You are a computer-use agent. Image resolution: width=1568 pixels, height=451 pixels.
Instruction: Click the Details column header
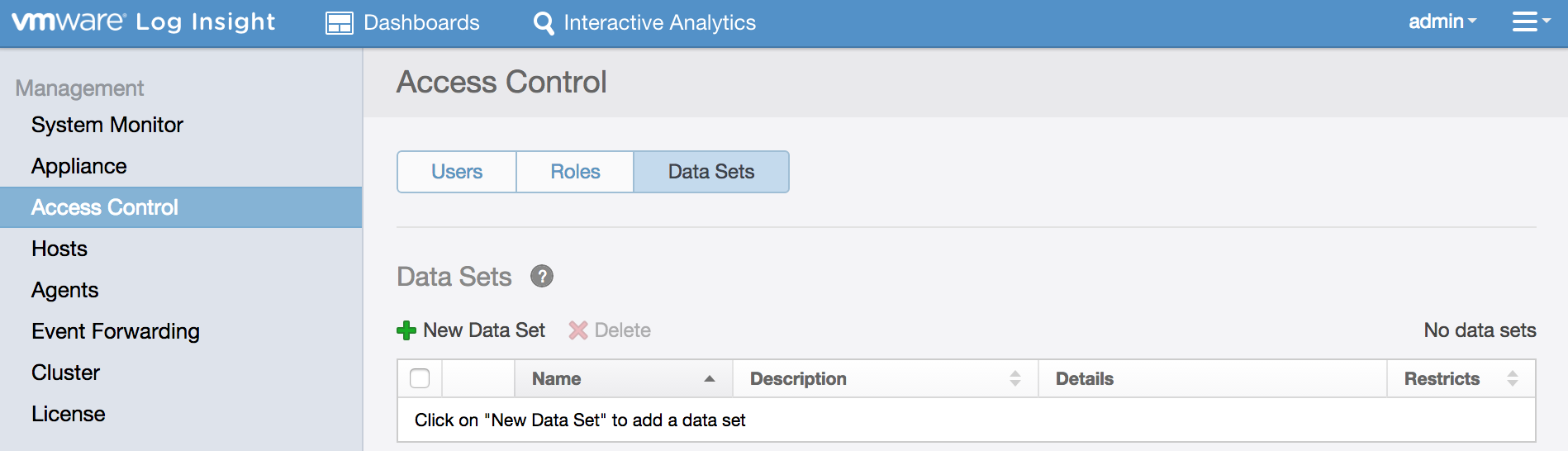[1085, 379]
